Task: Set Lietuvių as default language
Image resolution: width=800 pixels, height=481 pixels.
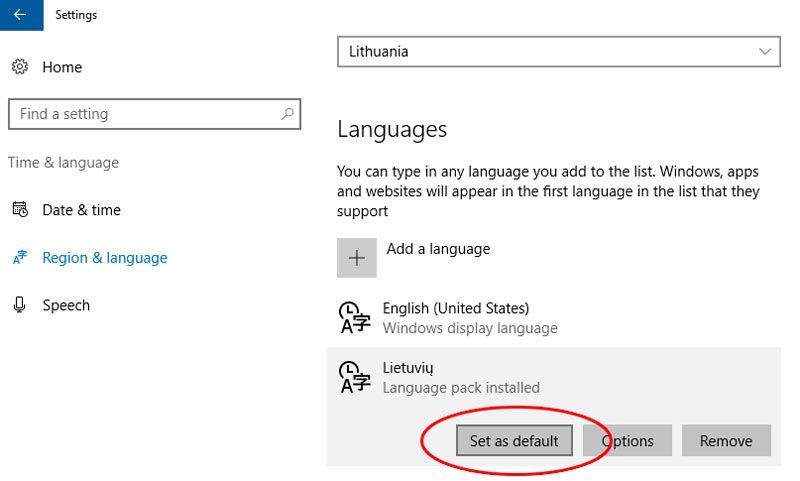Action: point(514,440)
